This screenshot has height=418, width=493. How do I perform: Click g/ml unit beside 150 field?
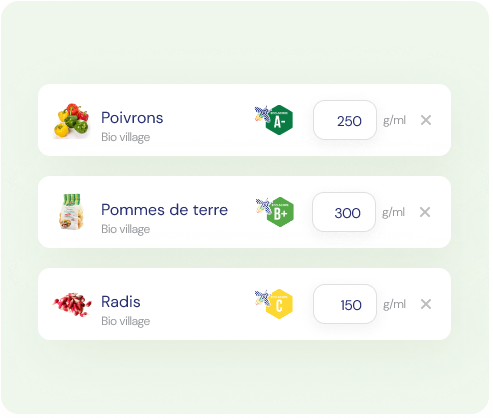pos(394,304)
